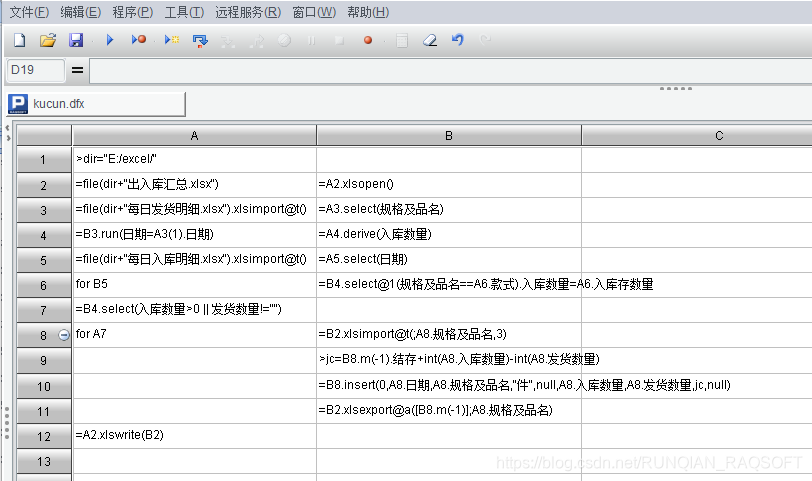
Task: Select cell =B4.select(入库数量>0 || 发货数量!="")
Action: (x=194, y=310)
